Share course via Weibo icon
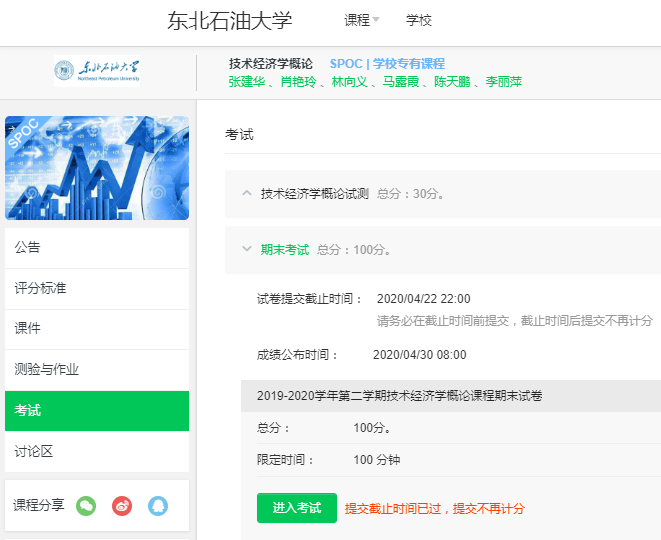The width and height of the screenshot is (661, 540). click(x=122, y=506)
